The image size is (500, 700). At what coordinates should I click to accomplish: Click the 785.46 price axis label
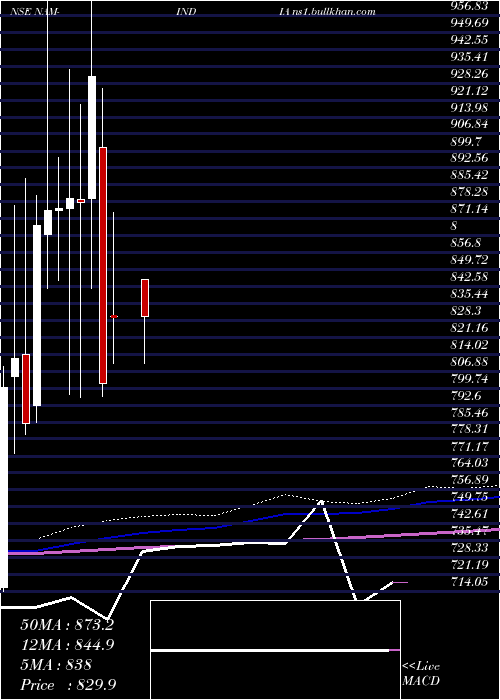pyautogui.click(x=469, y=413)
